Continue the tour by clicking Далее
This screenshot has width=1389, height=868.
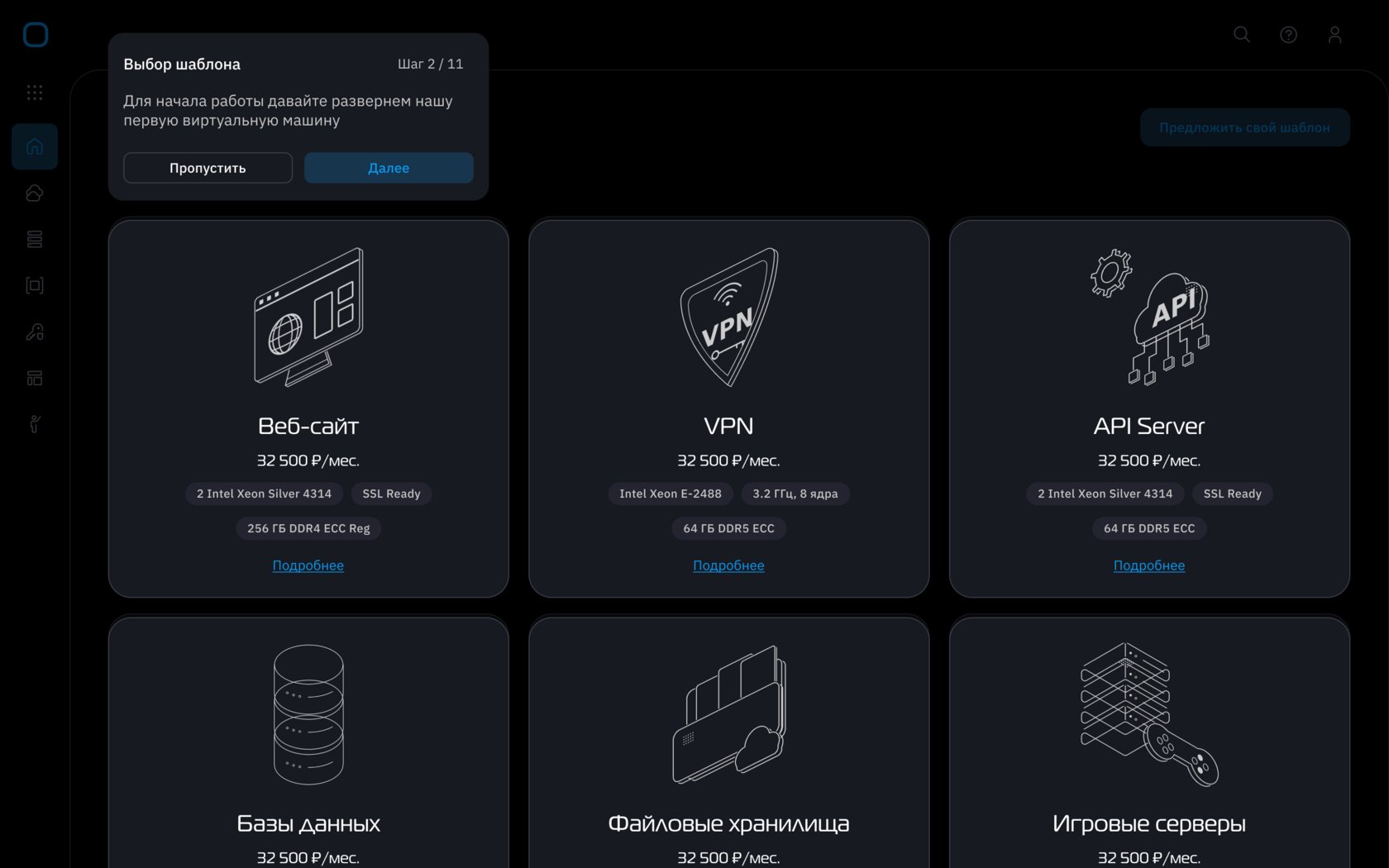click(x=389, y=168)
